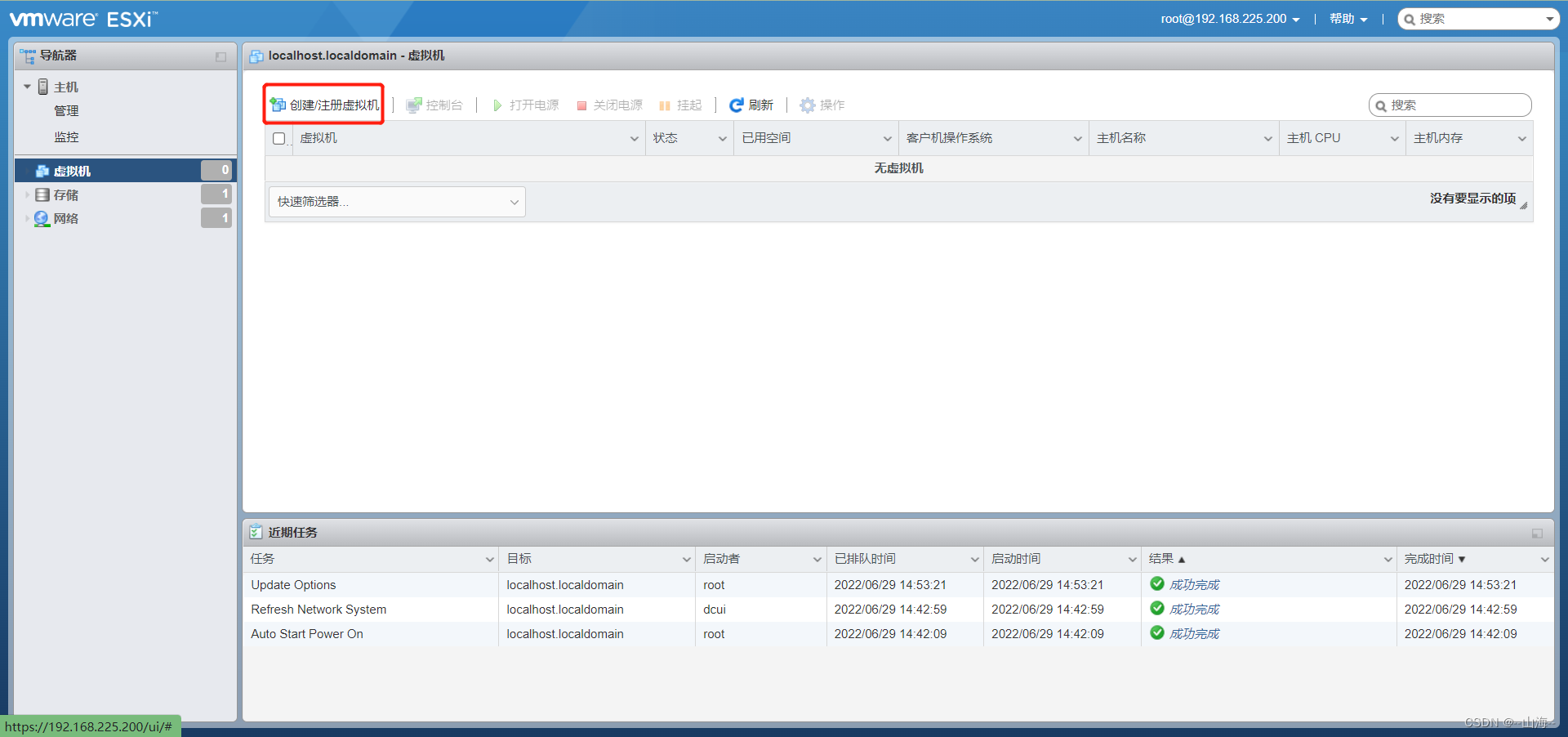Click the actions (操作) gear icon
Viewport: 1568px width, 737px height.
808,105
